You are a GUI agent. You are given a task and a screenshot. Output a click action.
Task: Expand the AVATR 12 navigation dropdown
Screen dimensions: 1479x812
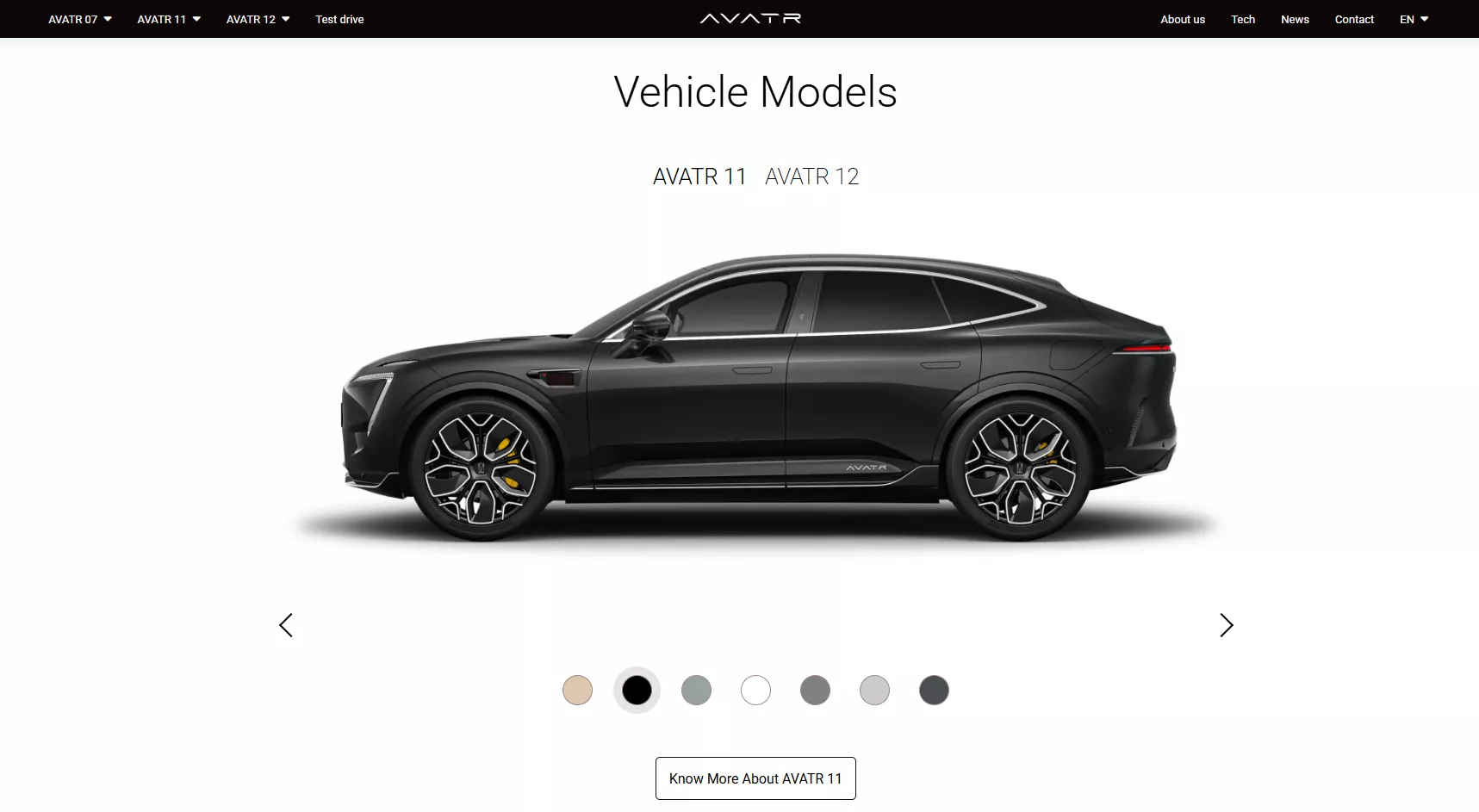(x=258, y=19)
